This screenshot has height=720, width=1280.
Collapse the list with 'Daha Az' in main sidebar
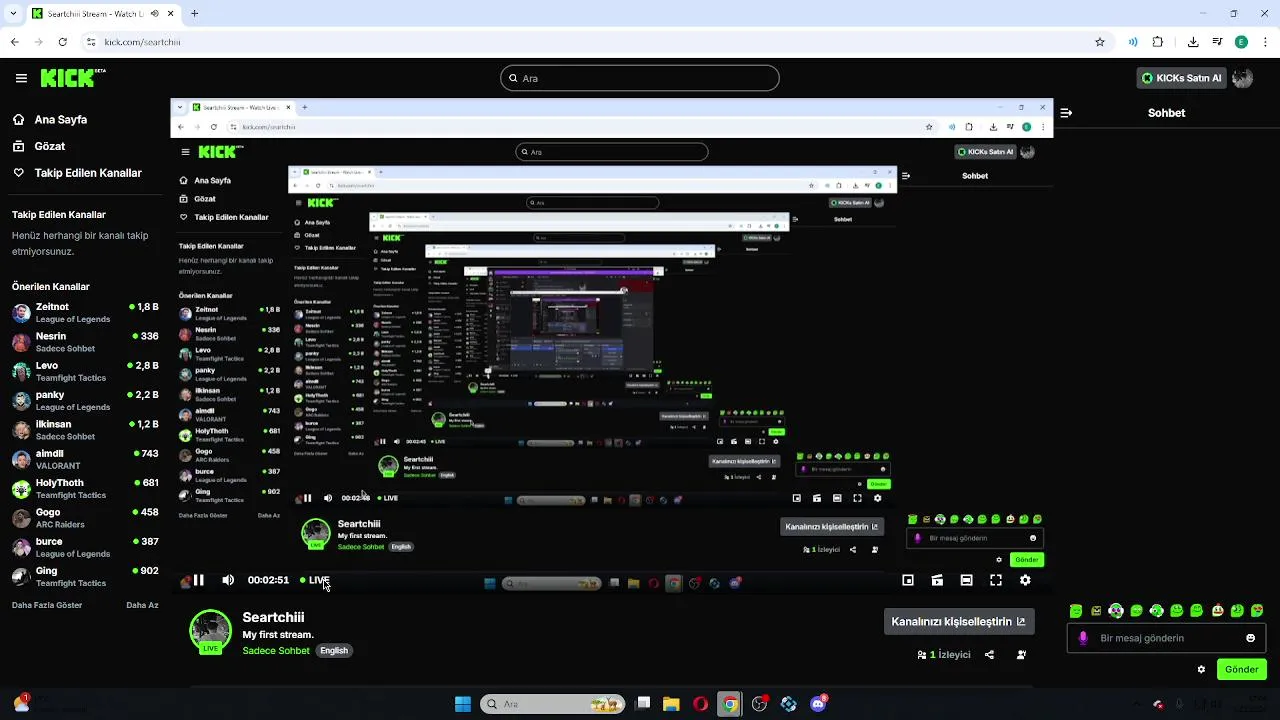point(142,605)
